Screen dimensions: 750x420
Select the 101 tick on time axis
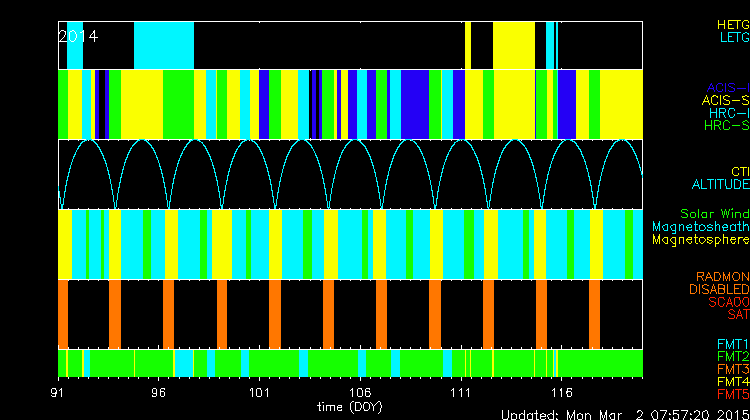260,394
